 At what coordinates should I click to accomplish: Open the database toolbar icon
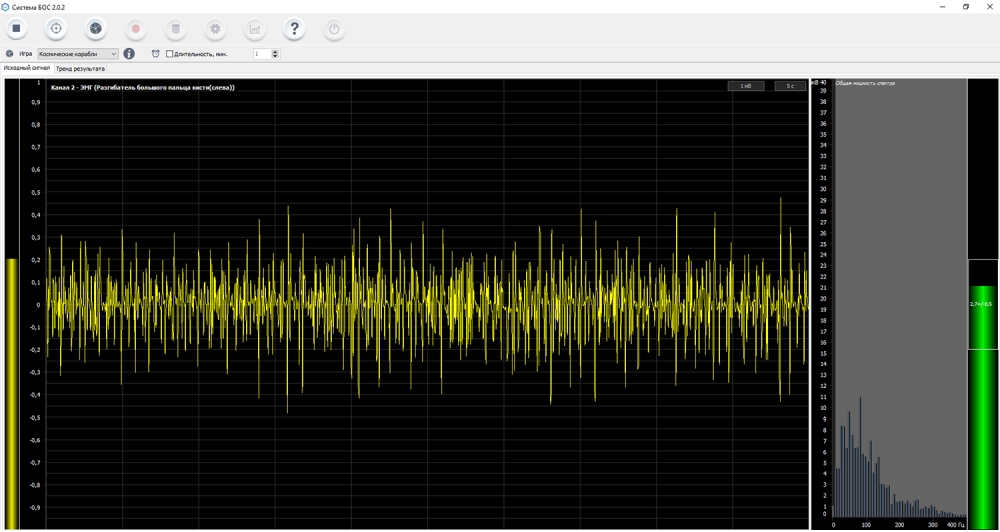(175, 29)
